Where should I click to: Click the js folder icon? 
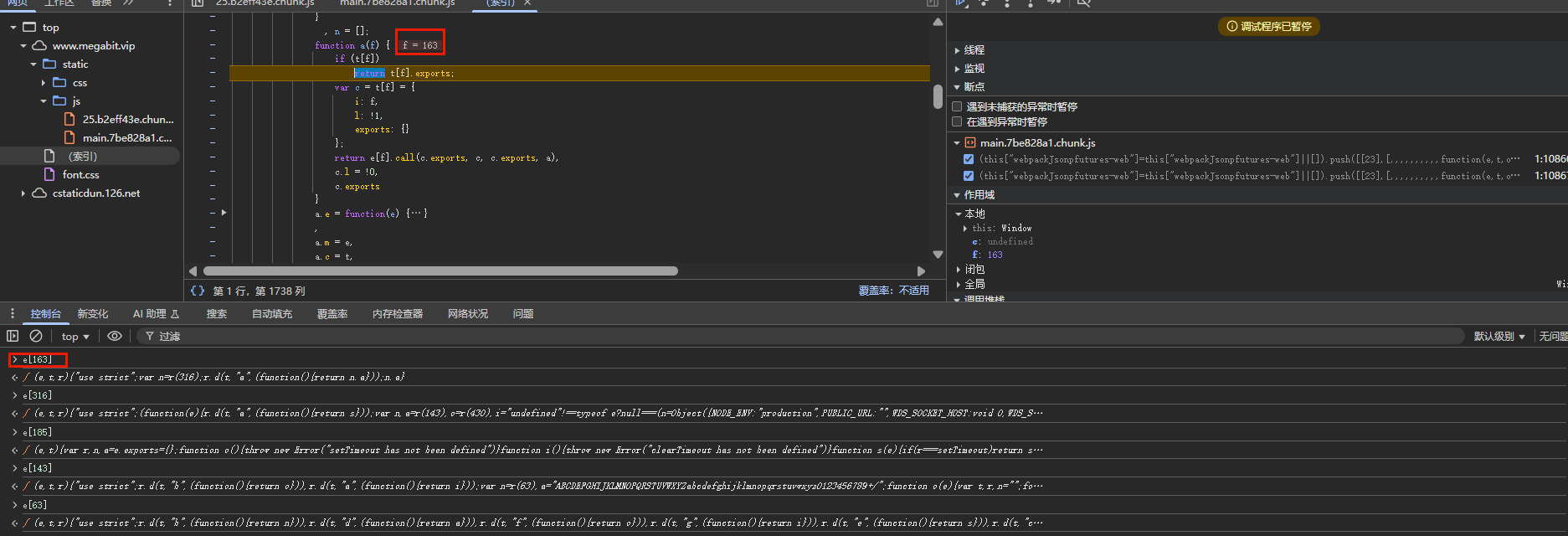coord(59,100)
